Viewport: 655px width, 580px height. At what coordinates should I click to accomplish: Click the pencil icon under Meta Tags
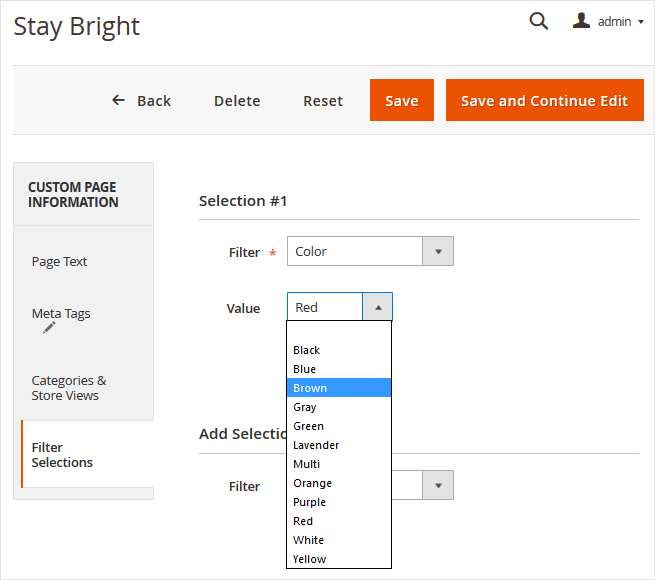[x=49, y=327]
